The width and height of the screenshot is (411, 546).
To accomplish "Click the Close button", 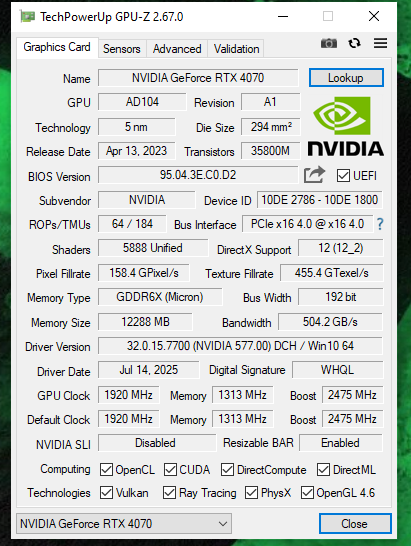I will (x=355, y=523).
